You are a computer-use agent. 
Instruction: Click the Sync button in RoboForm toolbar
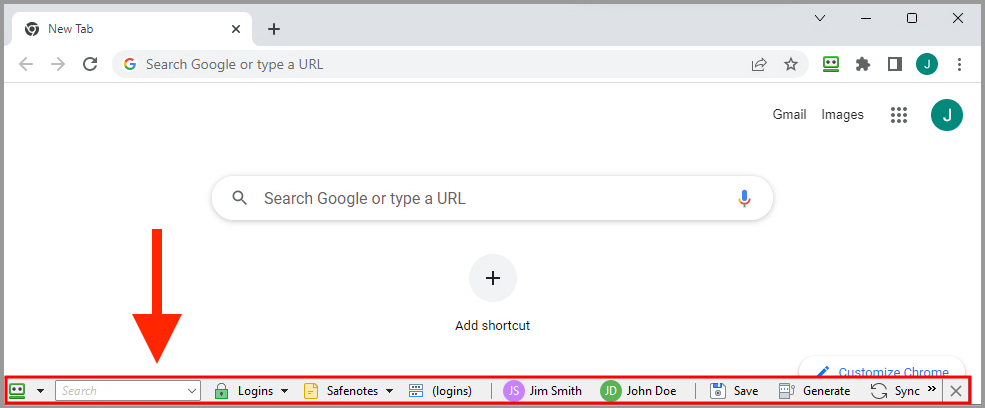pyautogui.click(x=895, y=391)
